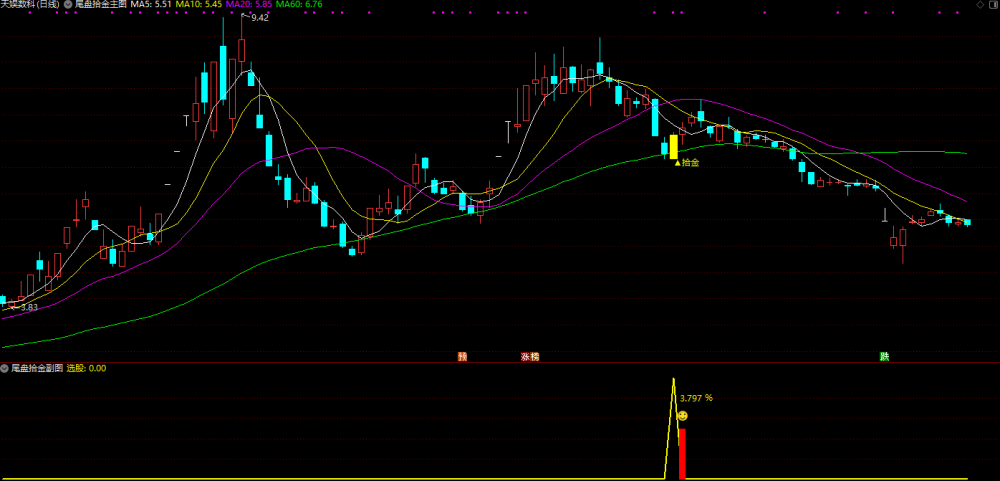Click the ▲拾金 buy signal marker

(x=687, y=163)
